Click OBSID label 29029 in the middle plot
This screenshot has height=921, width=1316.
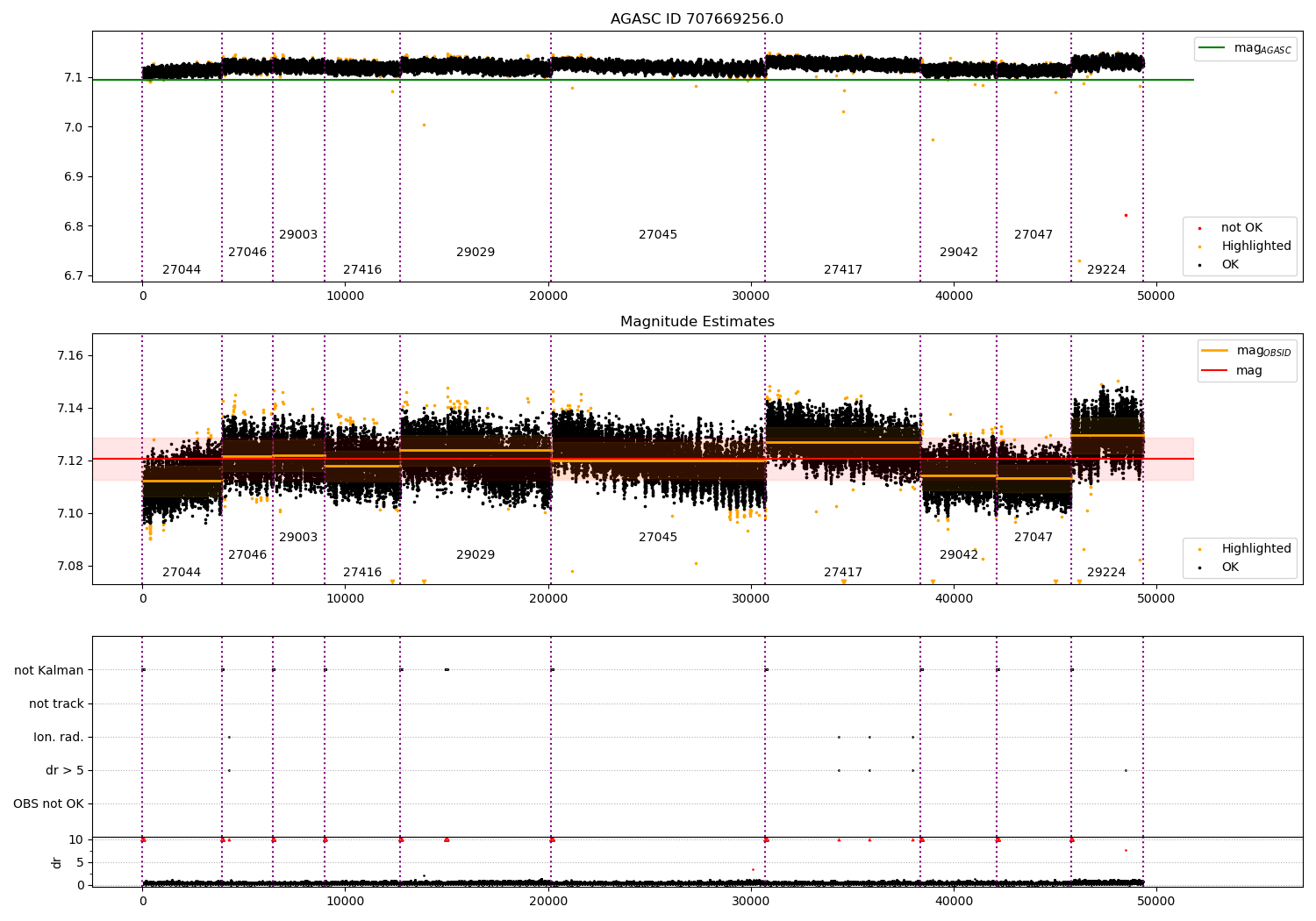[x=476, y=555]
